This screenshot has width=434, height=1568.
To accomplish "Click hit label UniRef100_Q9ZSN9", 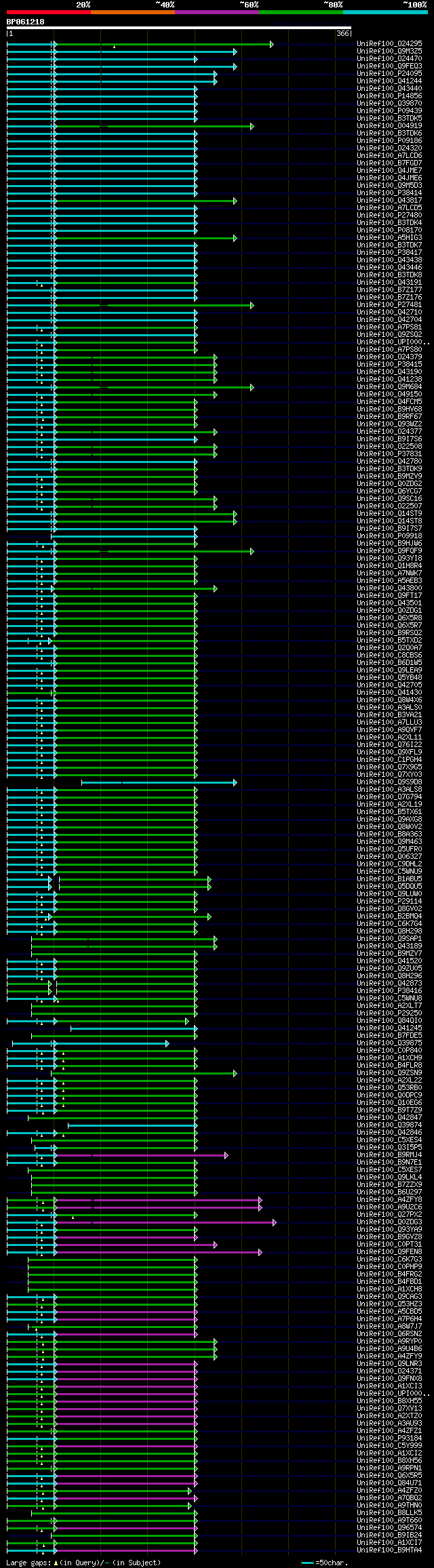I will pos(389,1073).
